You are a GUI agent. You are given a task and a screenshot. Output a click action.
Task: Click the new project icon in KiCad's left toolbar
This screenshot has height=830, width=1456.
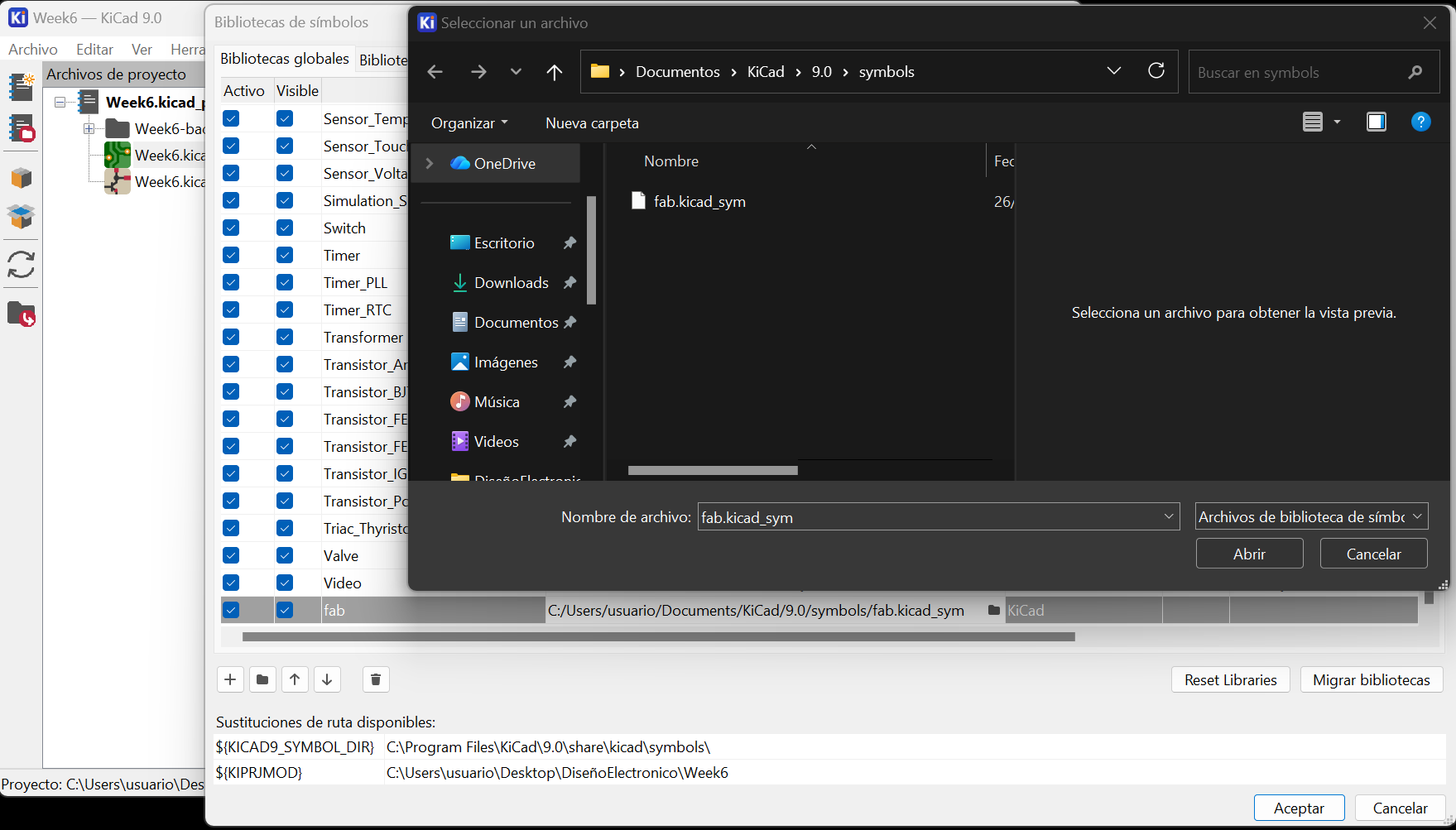pyautogui.click(x=21, y=86)
